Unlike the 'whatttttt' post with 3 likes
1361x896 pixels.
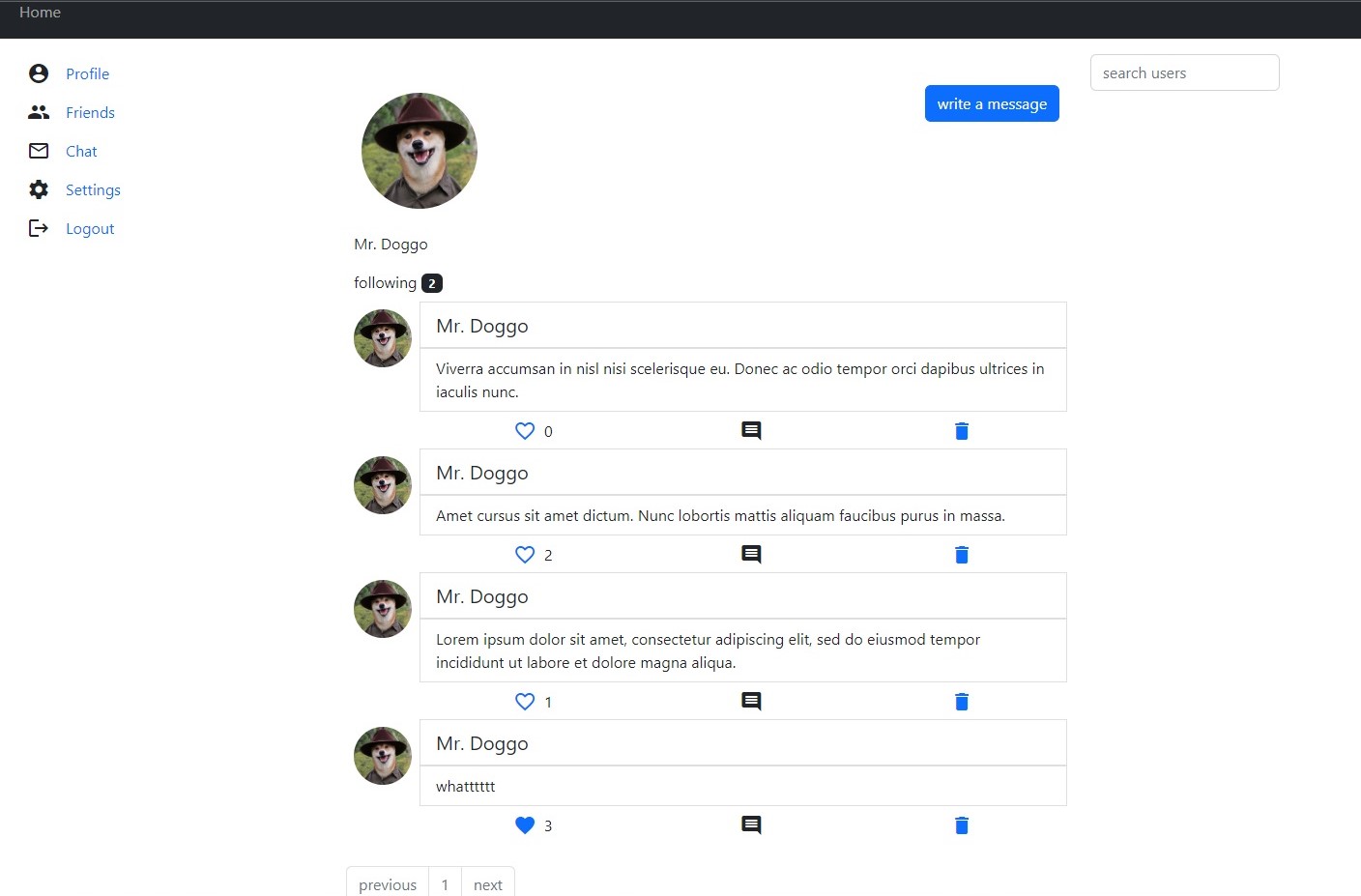[525, 824]
